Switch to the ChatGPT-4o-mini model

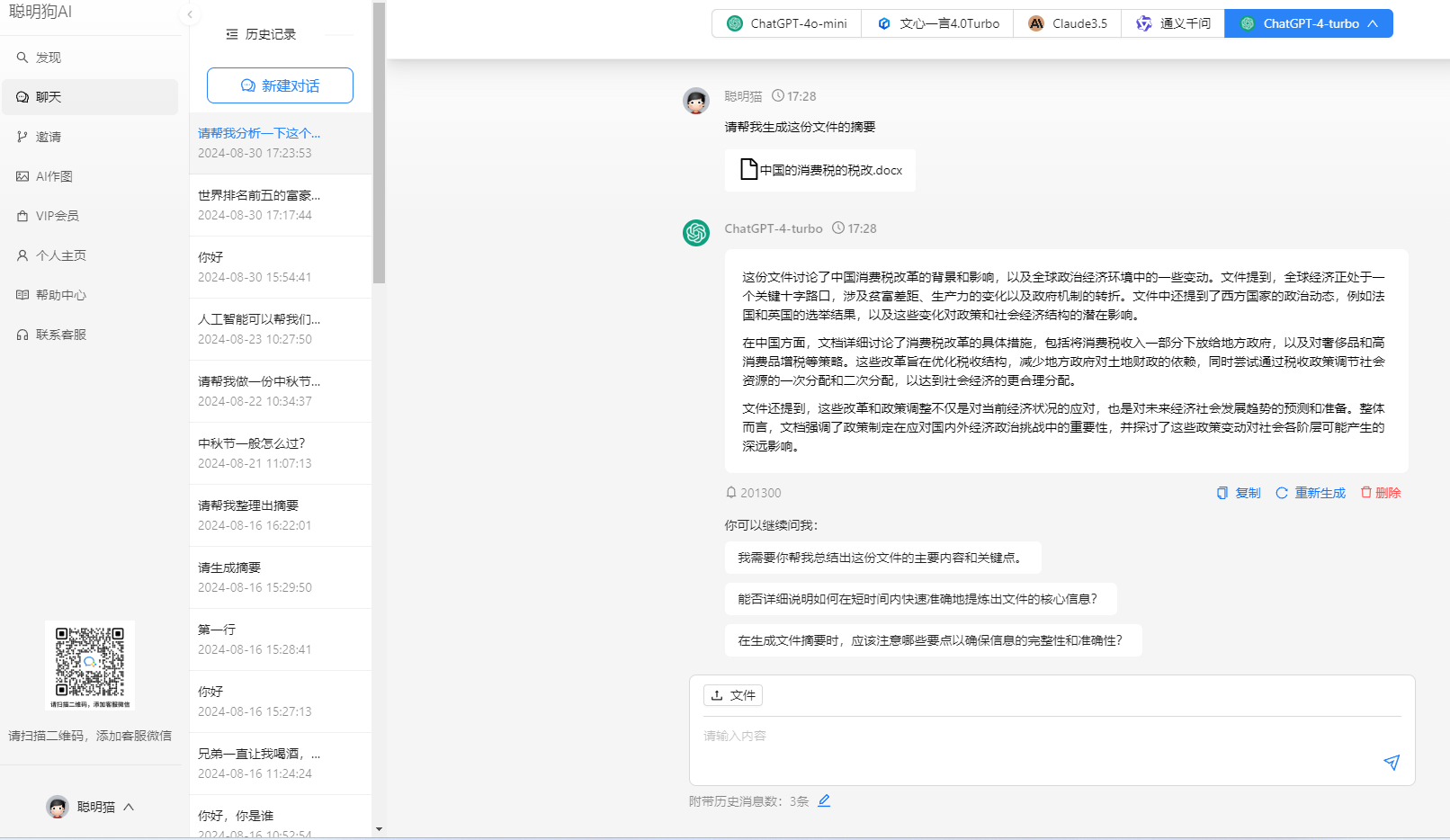coord(787,23)
